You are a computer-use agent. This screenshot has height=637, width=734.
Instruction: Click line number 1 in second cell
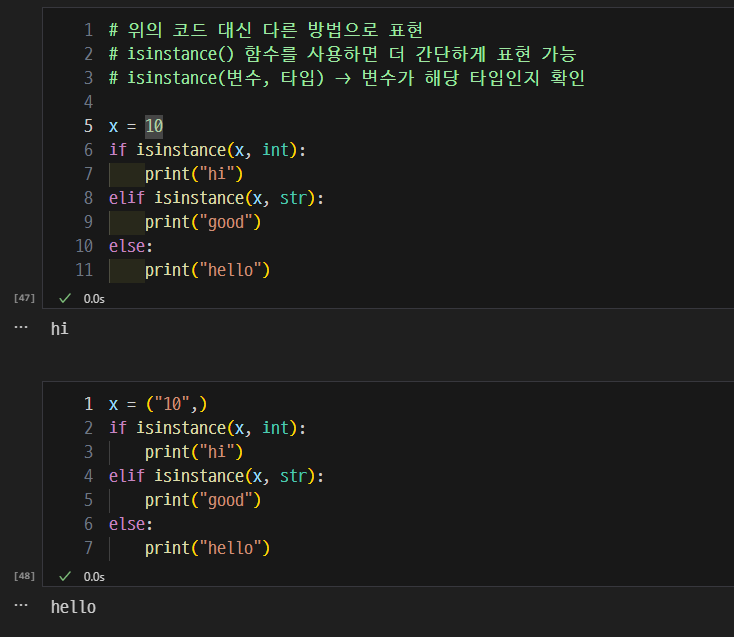coord(88,404)
